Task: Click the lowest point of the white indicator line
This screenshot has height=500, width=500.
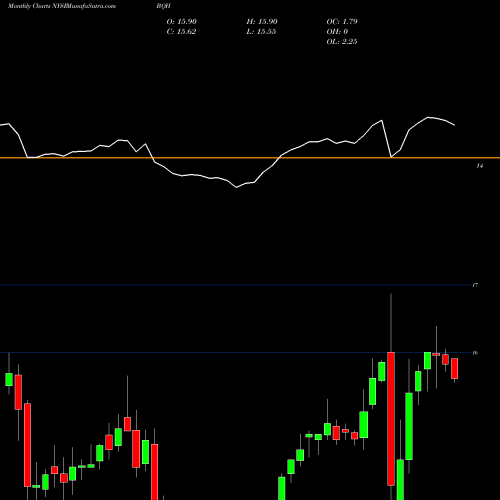Action: [237, 187]
